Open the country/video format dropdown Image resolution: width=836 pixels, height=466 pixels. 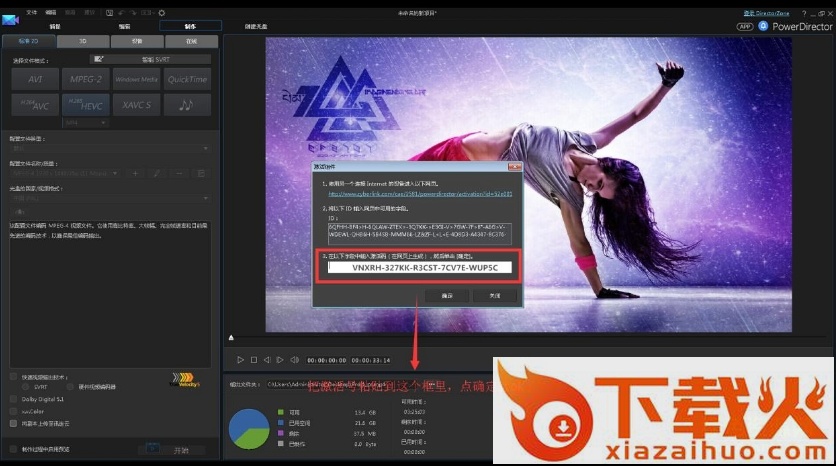pyautogui.click(x=110, y=198)
